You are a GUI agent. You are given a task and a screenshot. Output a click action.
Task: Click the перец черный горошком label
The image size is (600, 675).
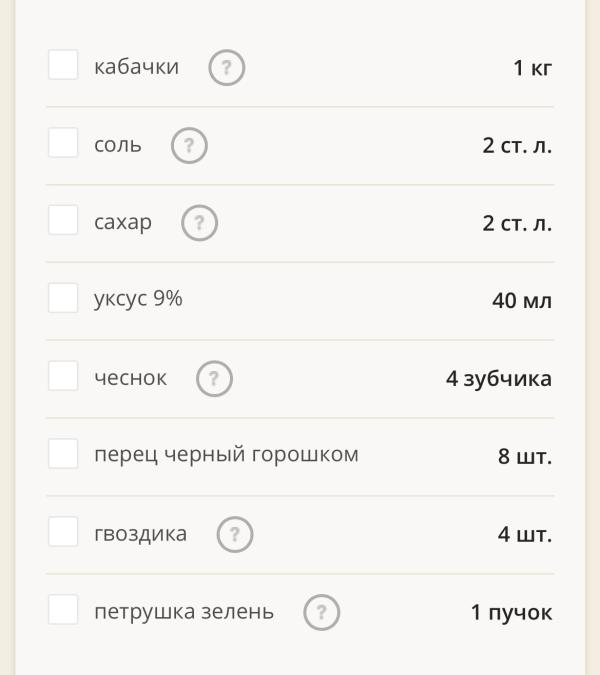click(x=226, y=455)
